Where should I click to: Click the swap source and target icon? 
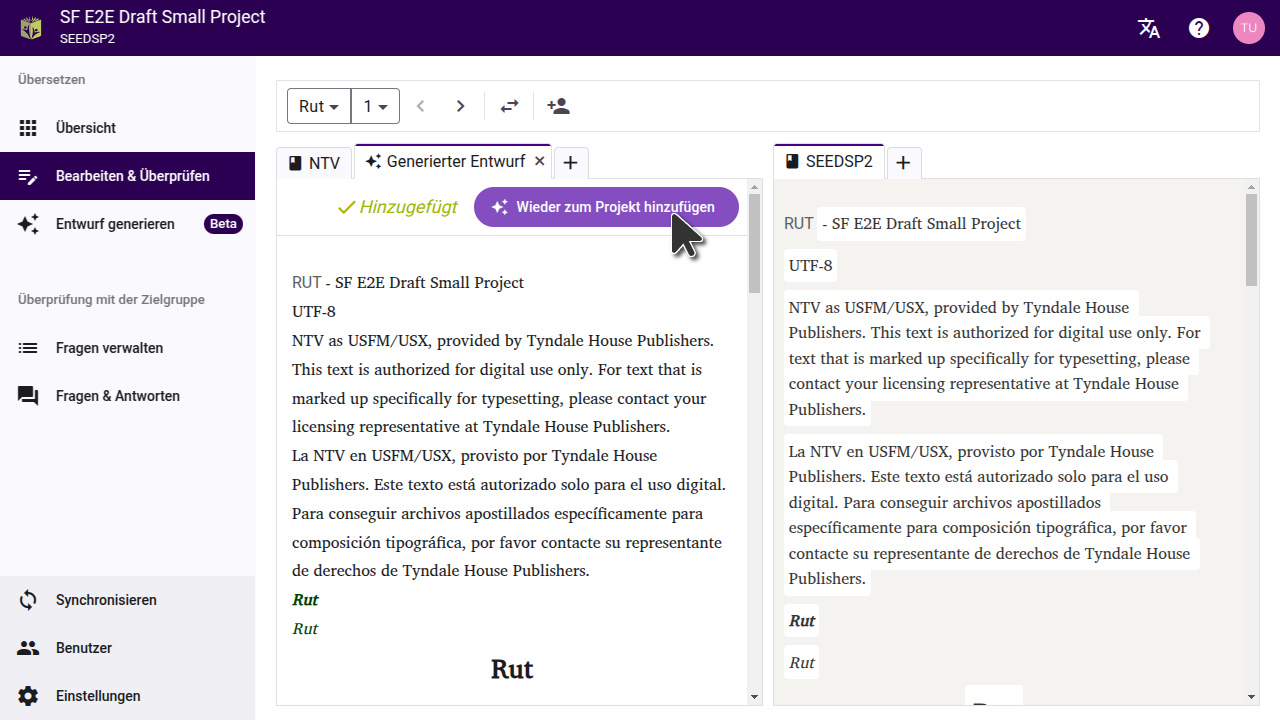[510, 106]
